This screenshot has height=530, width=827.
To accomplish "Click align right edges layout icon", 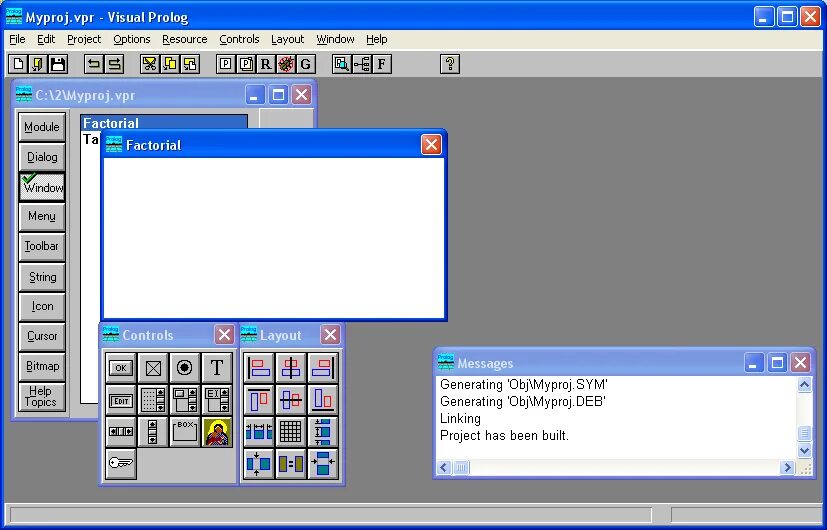I will click(323, 368).
